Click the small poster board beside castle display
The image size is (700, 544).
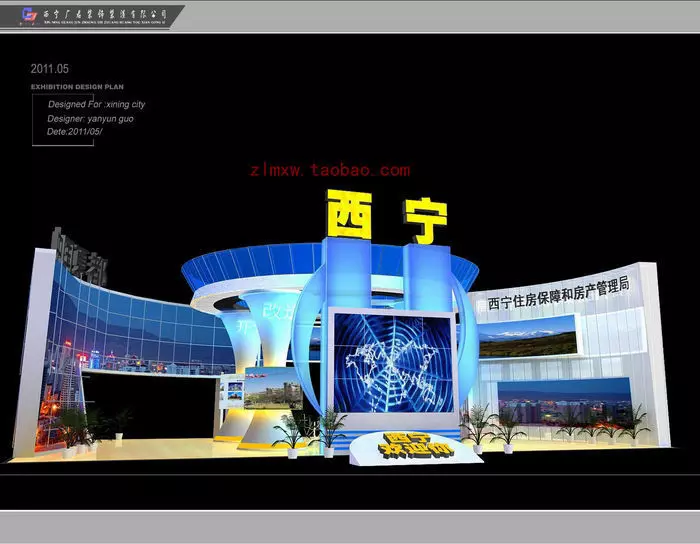232,391
